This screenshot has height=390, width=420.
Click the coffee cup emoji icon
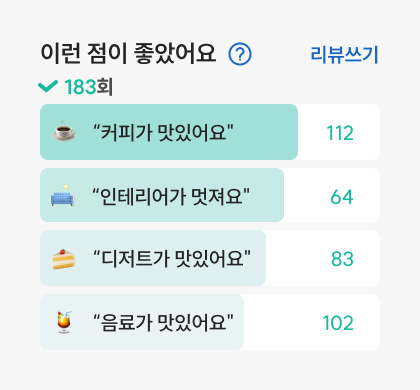point(64,132)
